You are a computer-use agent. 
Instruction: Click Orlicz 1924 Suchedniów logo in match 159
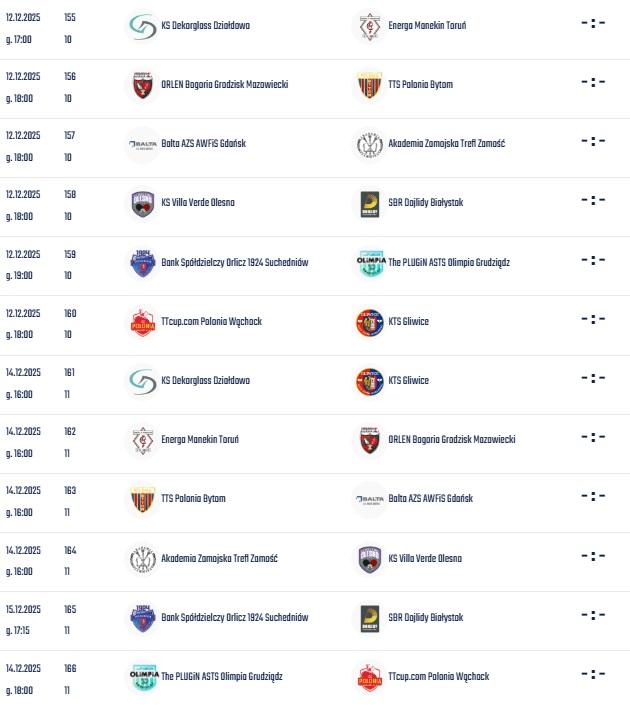tap(143, 262)
